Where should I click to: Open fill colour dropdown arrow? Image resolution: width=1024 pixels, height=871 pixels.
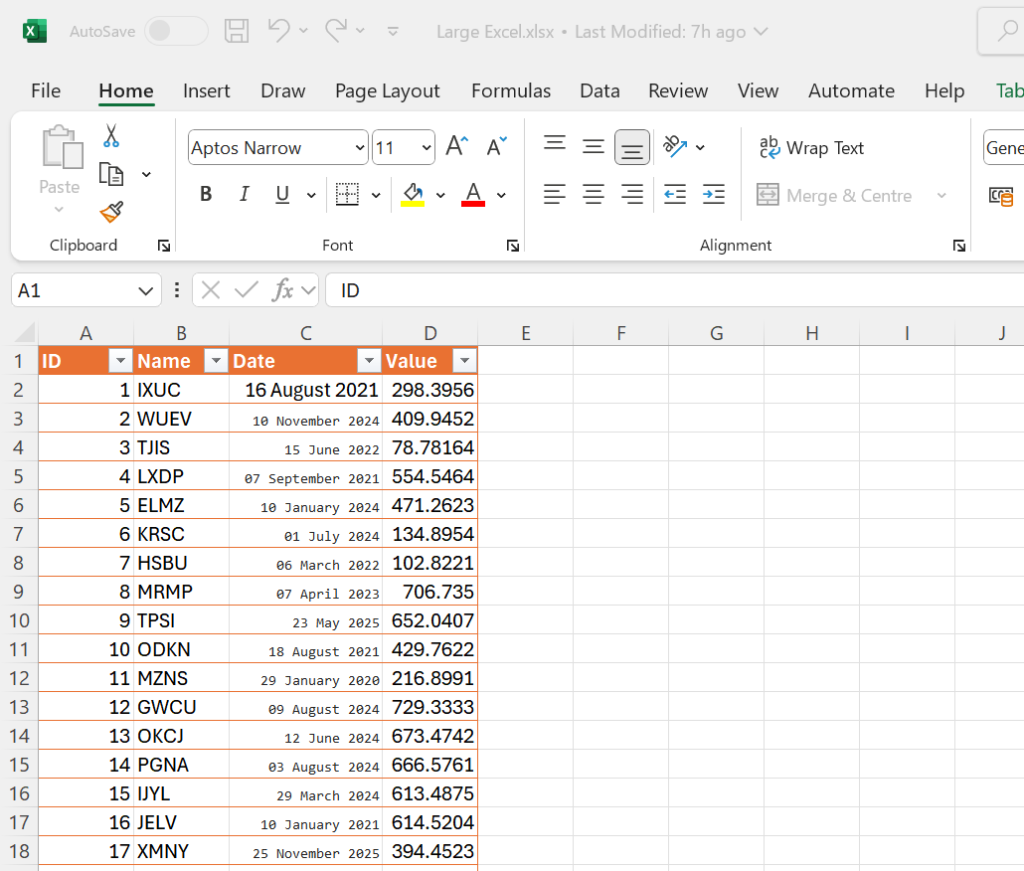(441, 195)
